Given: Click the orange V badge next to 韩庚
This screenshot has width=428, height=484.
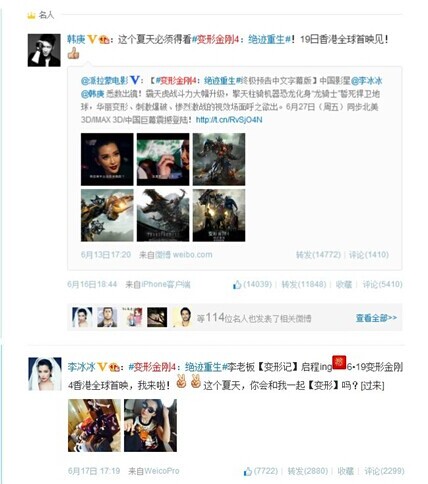Looking at the screenshot, I should pyautogui.click(x=92, y=40).
